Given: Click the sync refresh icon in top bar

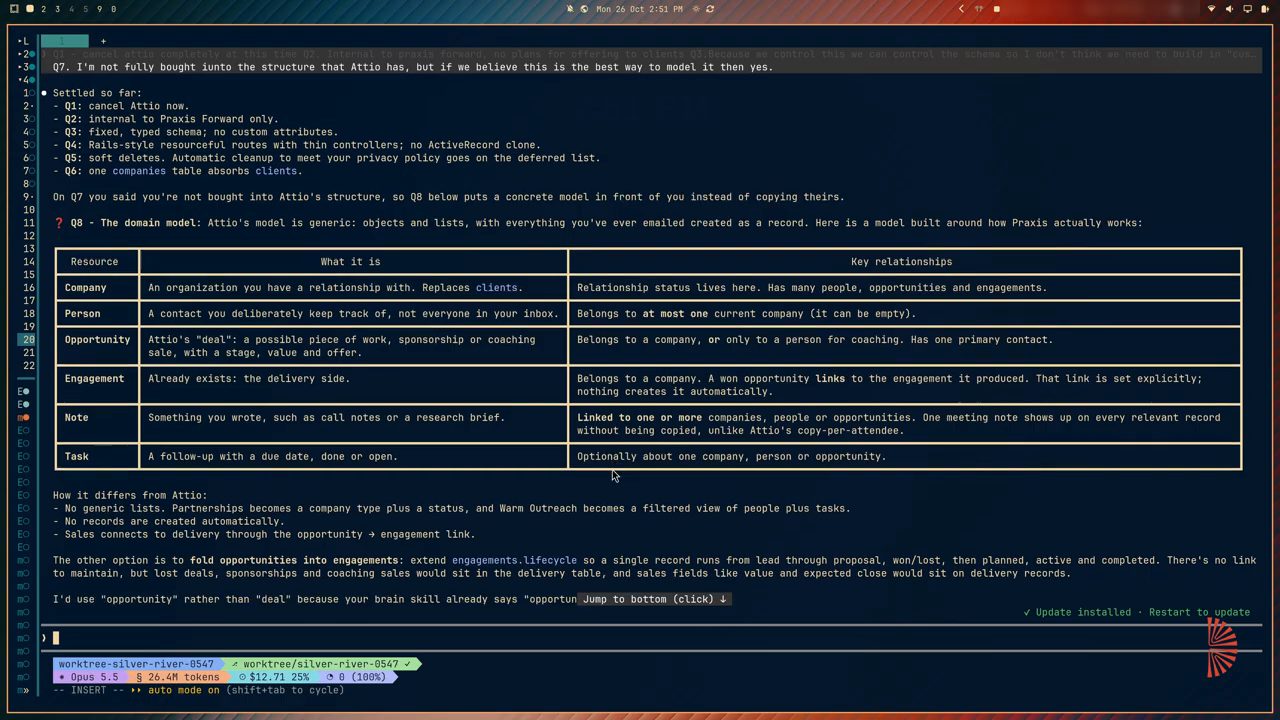Looking at the screenshot, I should click(x=710, y=9).
